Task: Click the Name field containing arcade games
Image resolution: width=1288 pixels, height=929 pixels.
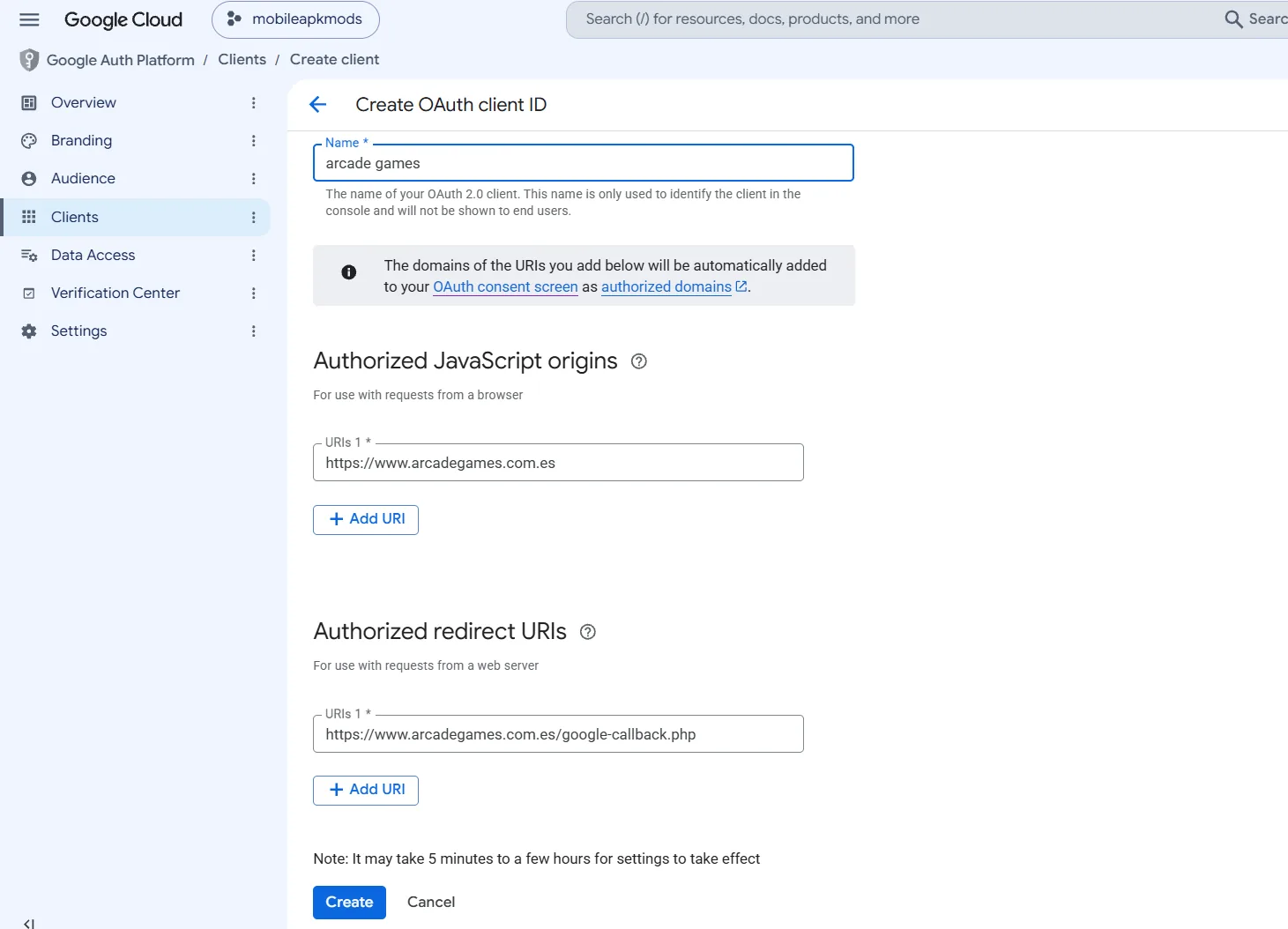Action: click(584, 163)
